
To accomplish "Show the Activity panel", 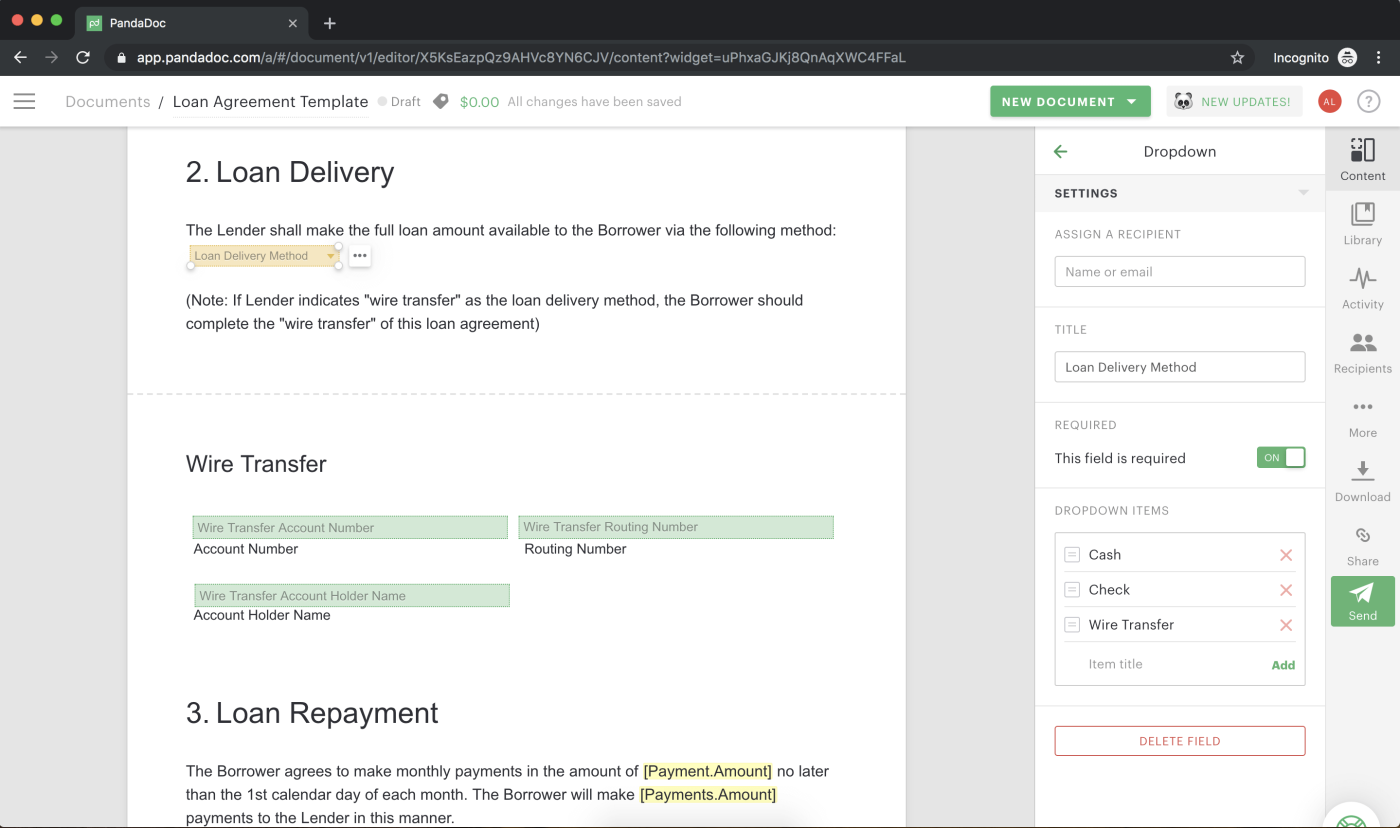I will click(1362, 287).
